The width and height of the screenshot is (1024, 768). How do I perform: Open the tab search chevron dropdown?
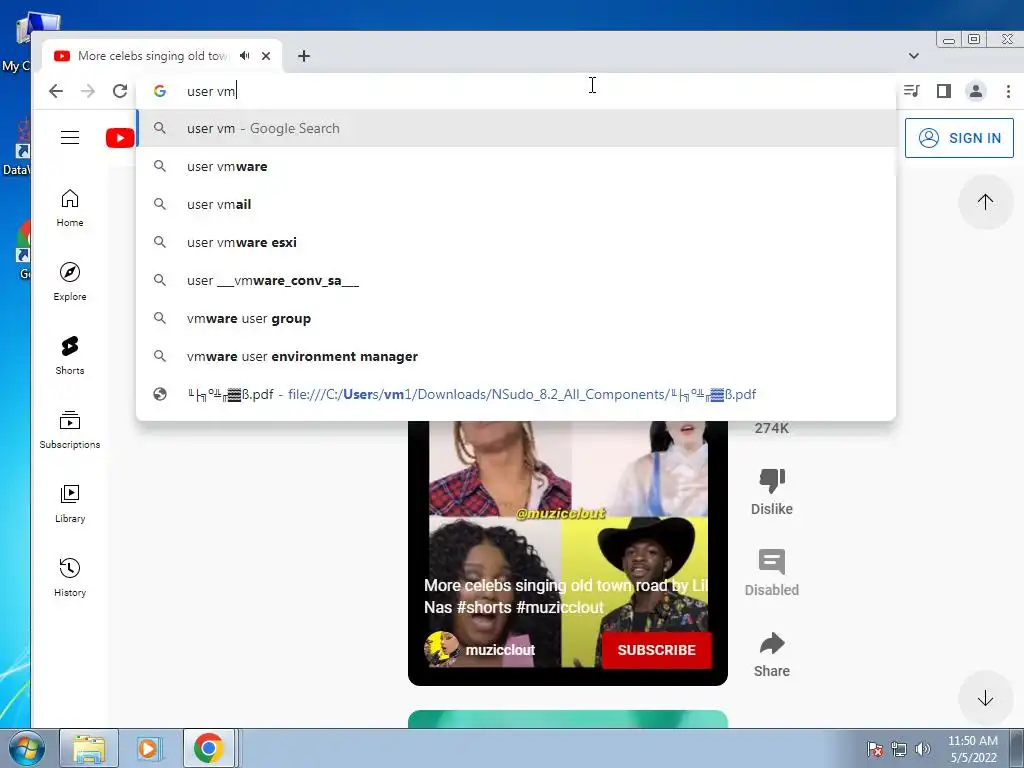pyautogui.click(x=914, y=56)
